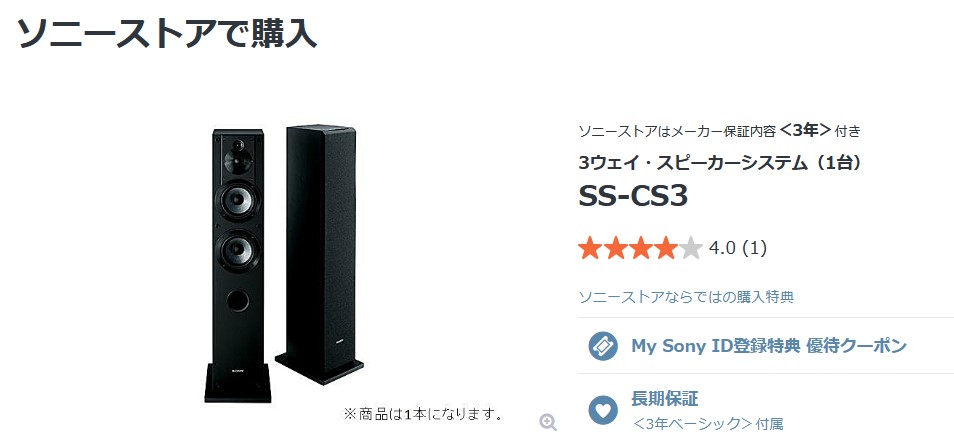Image resolution: width=954 pixels, height=443 pixels.
Task: Select the third orange rating star
Action: [640, 248]
